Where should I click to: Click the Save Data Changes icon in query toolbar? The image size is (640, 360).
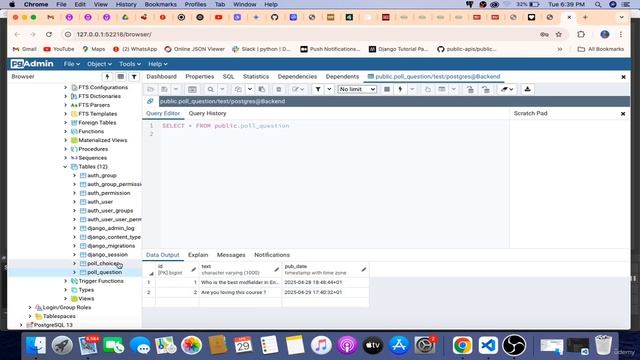pyautogui.click(x=192, y=89)
